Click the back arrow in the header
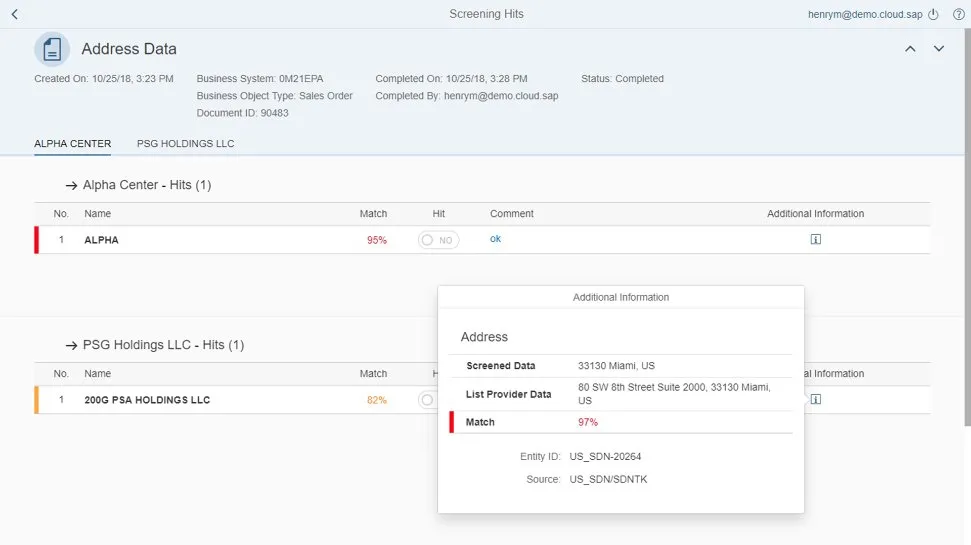 click(14, 14)
